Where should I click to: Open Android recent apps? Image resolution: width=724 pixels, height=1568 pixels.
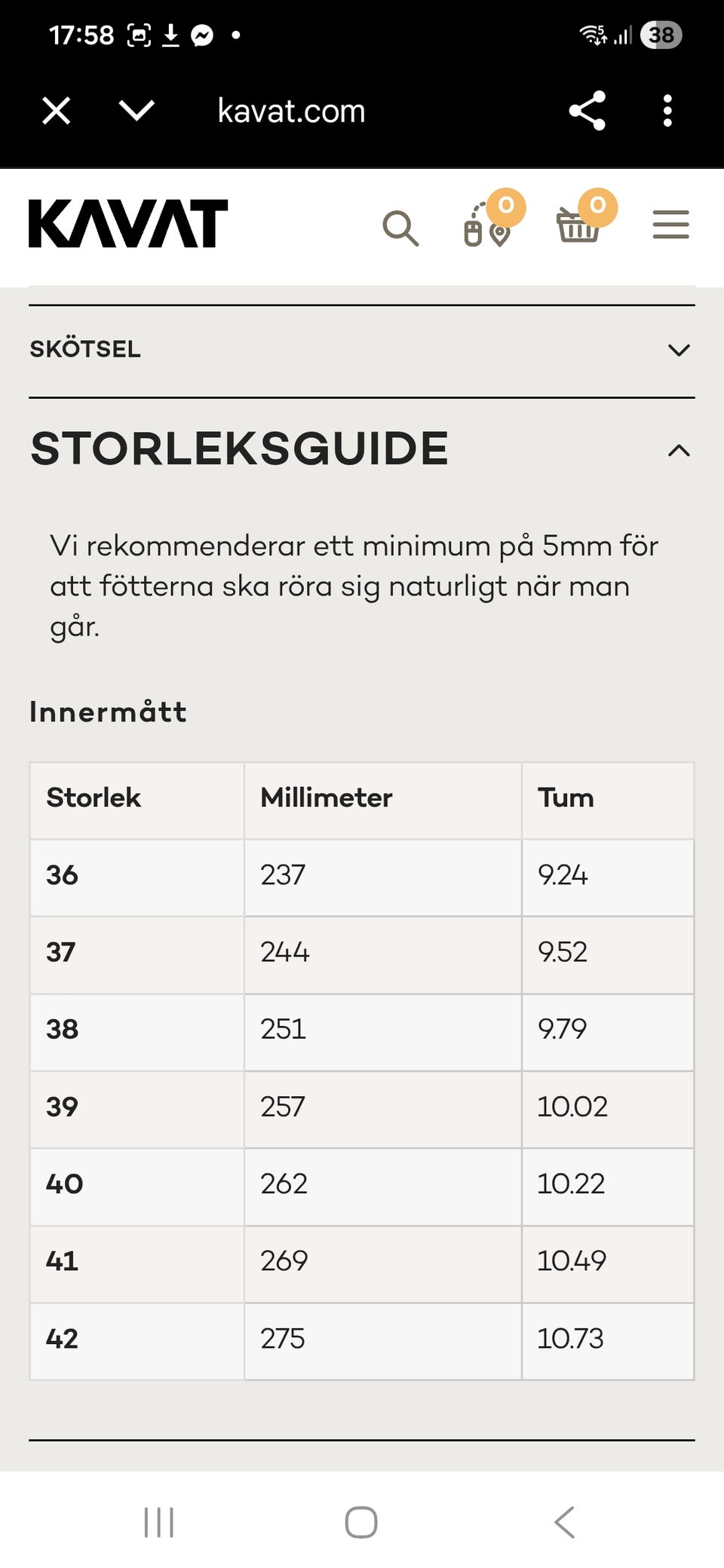159,1522
